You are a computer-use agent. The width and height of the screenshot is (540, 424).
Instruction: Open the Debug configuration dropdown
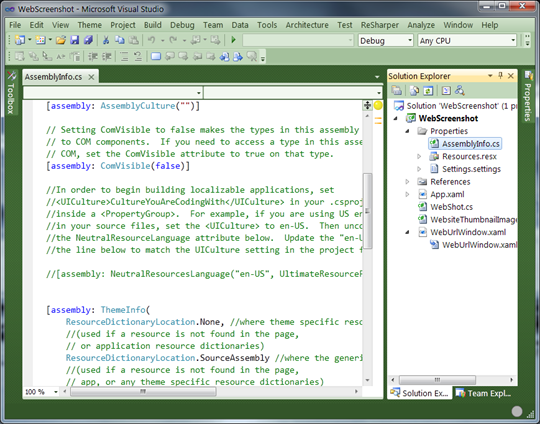pyautogui.click(x=386, y=41)
